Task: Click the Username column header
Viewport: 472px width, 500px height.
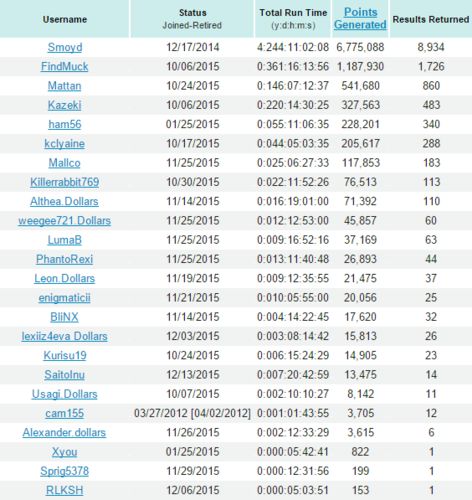Action: [65, 19]
